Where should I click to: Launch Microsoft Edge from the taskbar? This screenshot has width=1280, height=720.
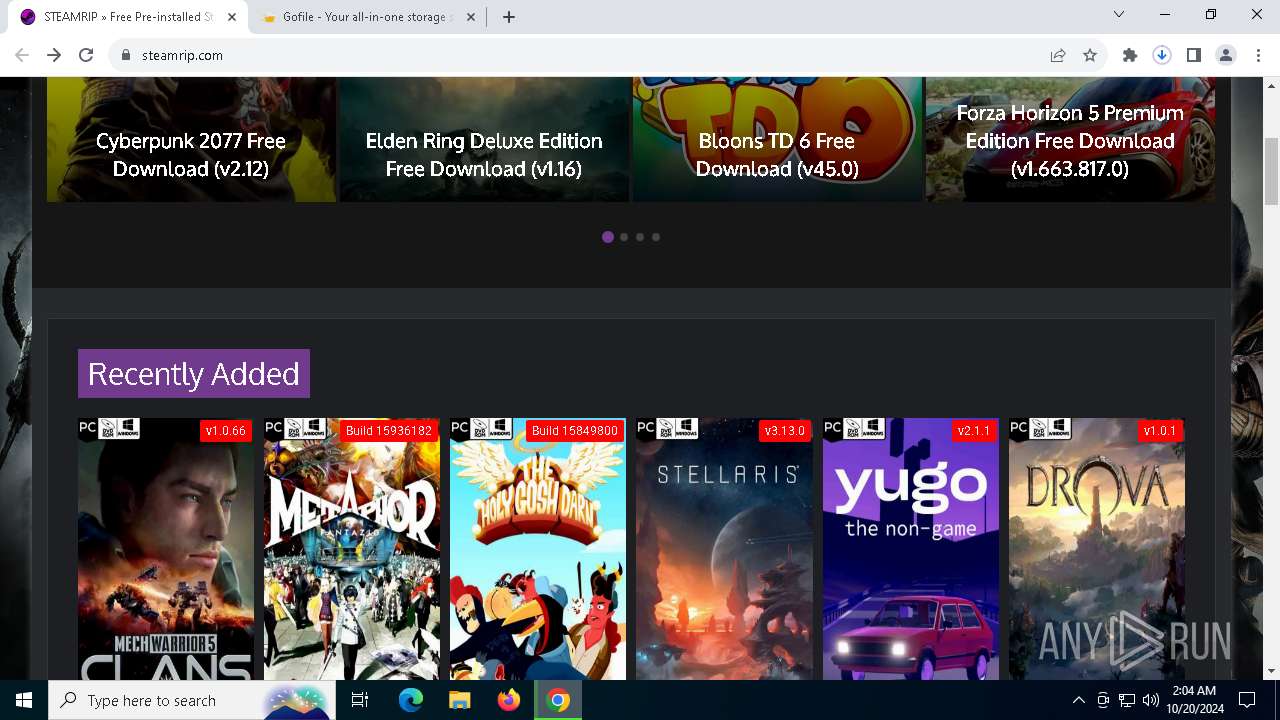[411, 700]
